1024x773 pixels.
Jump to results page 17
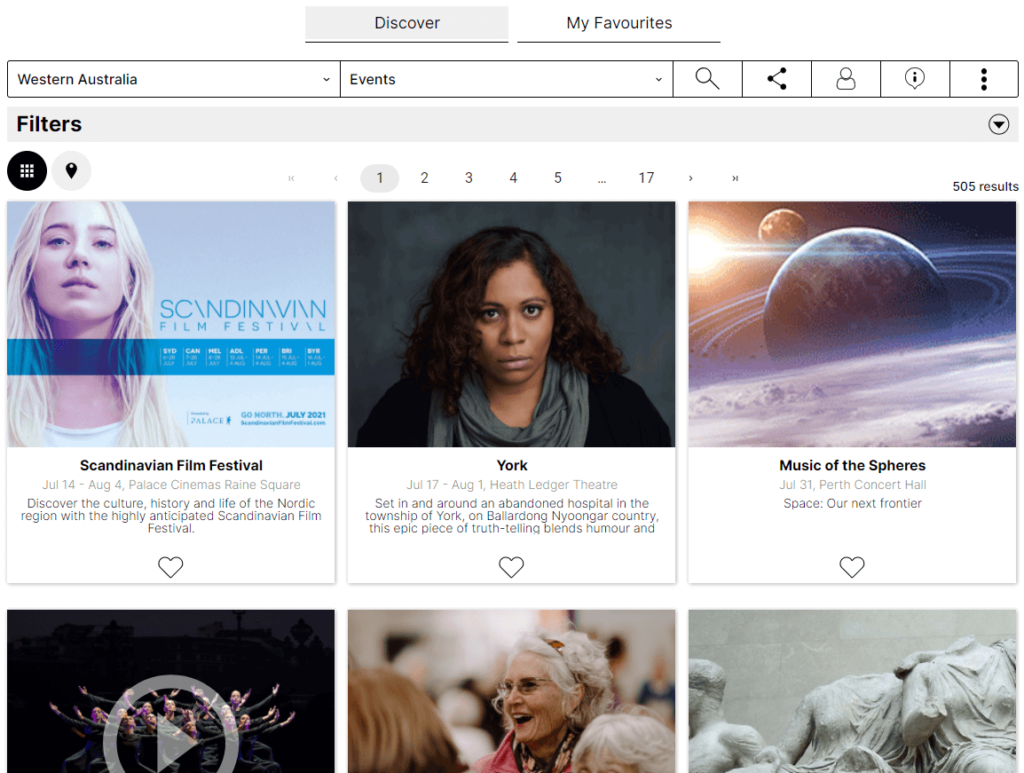[x=647, y=178]
